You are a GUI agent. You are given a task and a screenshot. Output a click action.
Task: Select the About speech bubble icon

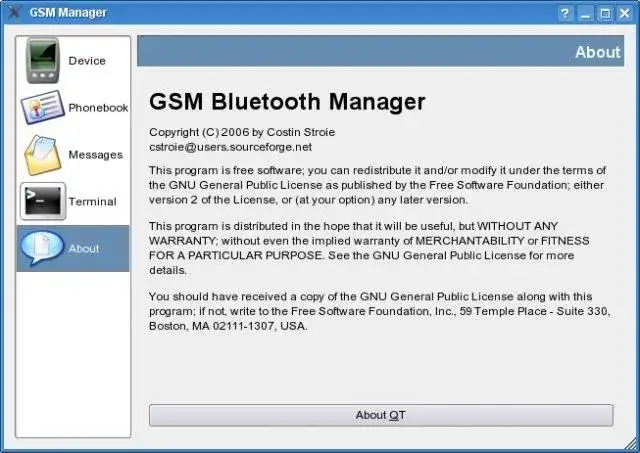42,248
